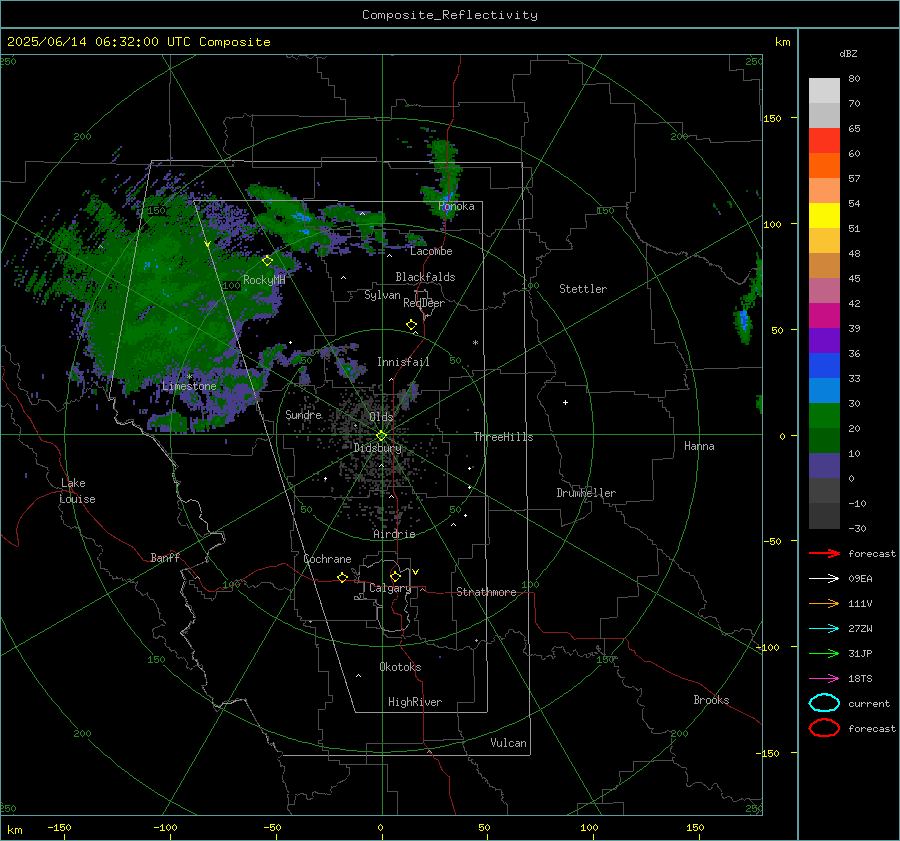Click the Strathmore label
Image resolution: width=900 pixels, height=841 pixels.
(486, 592)
